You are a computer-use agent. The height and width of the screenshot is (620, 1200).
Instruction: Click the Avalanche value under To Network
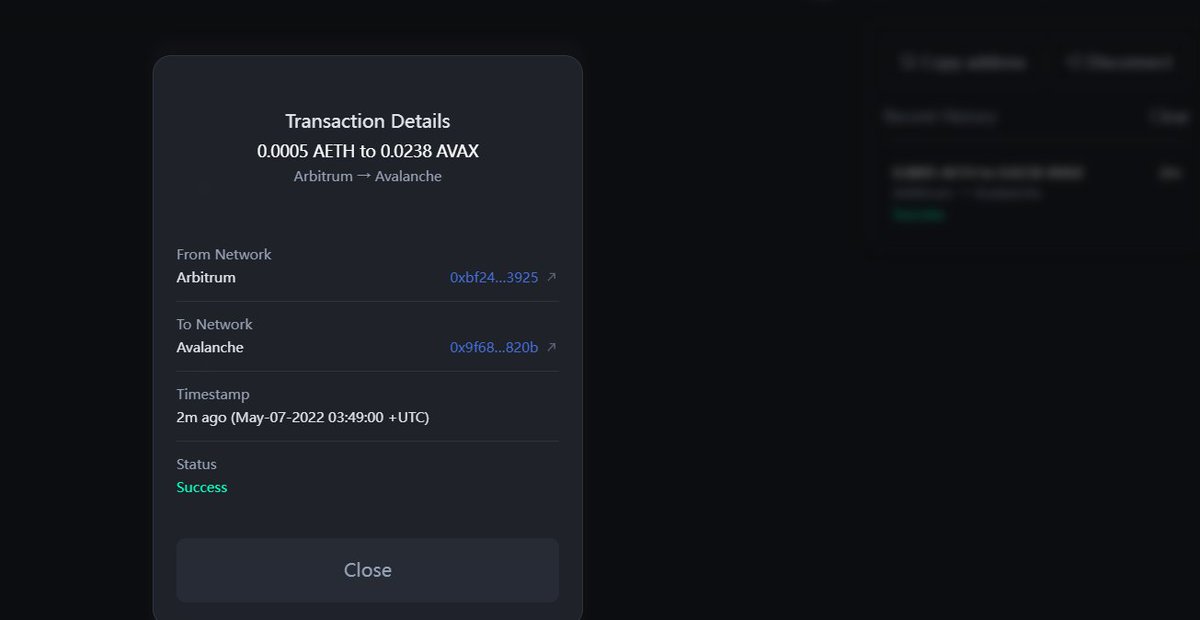(210, 347)
